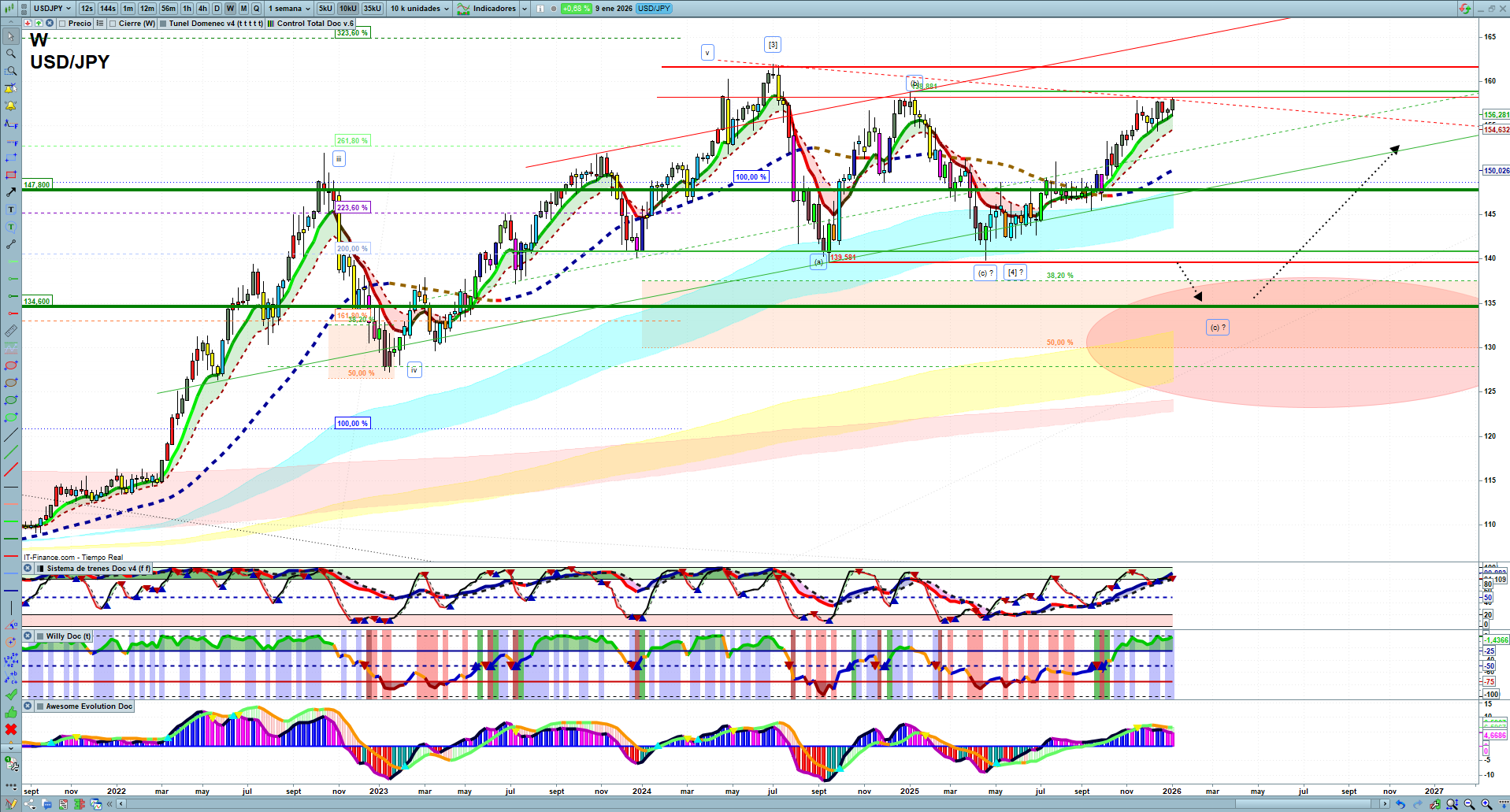Toggle the Precio checkbox

(x=62, y=24)
